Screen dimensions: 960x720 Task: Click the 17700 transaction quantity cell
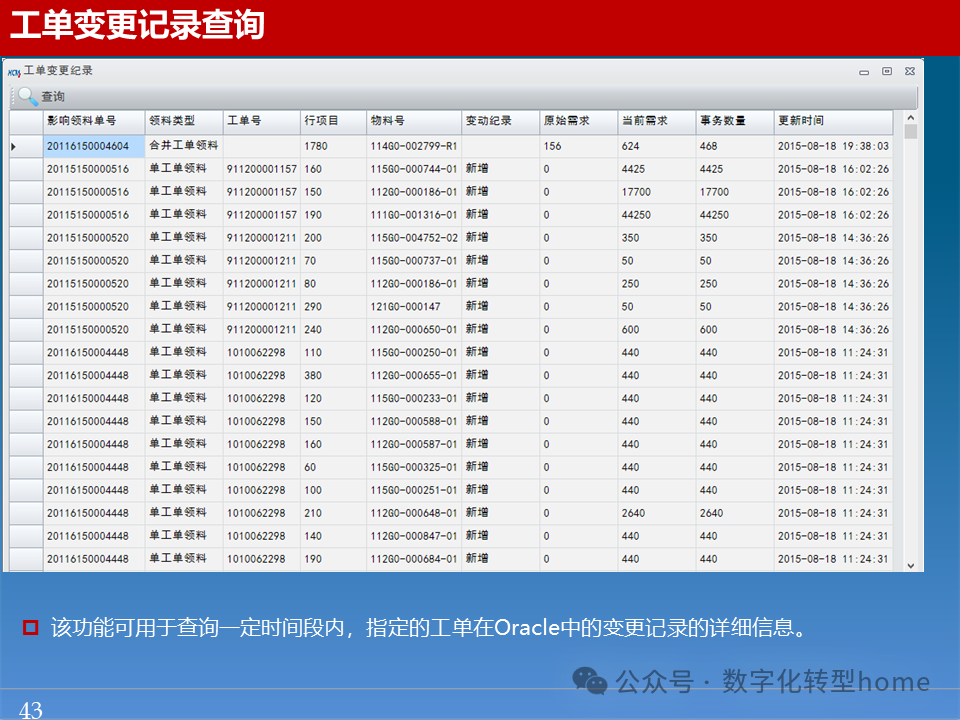click(734, 192)
